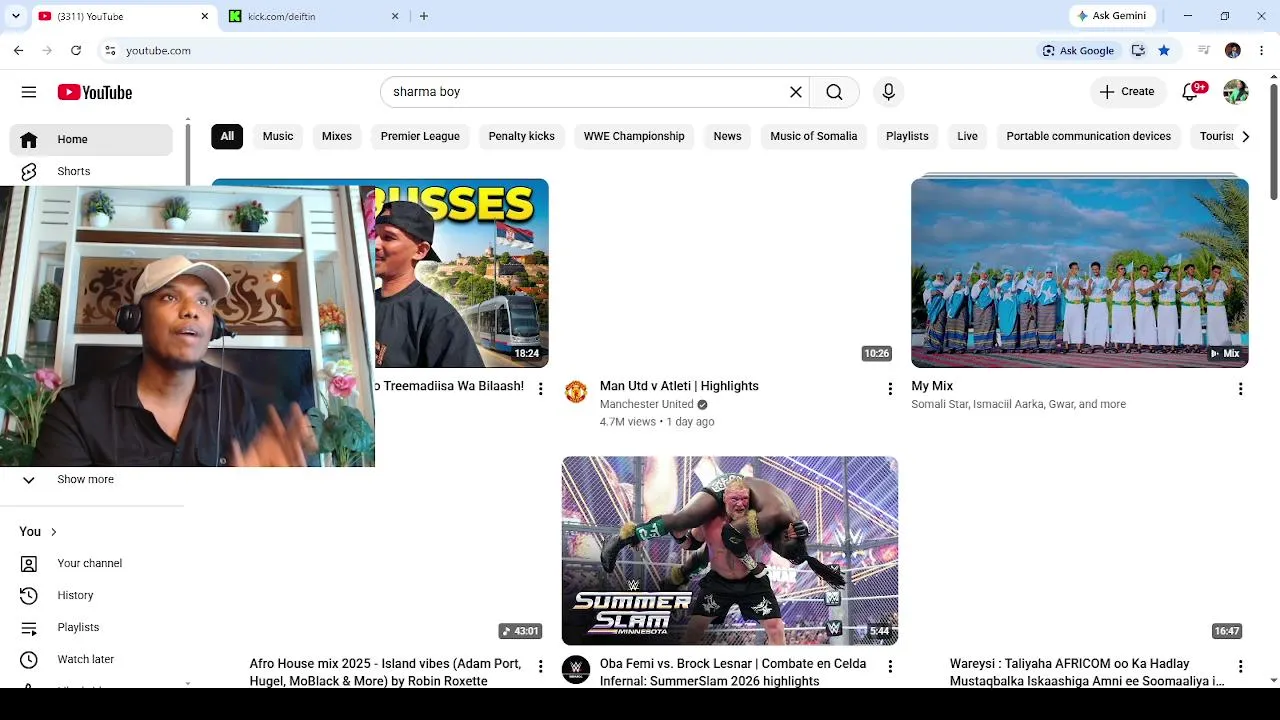Clear the search text with the X icon
The image size is (1280, 720).
point(796,92)
